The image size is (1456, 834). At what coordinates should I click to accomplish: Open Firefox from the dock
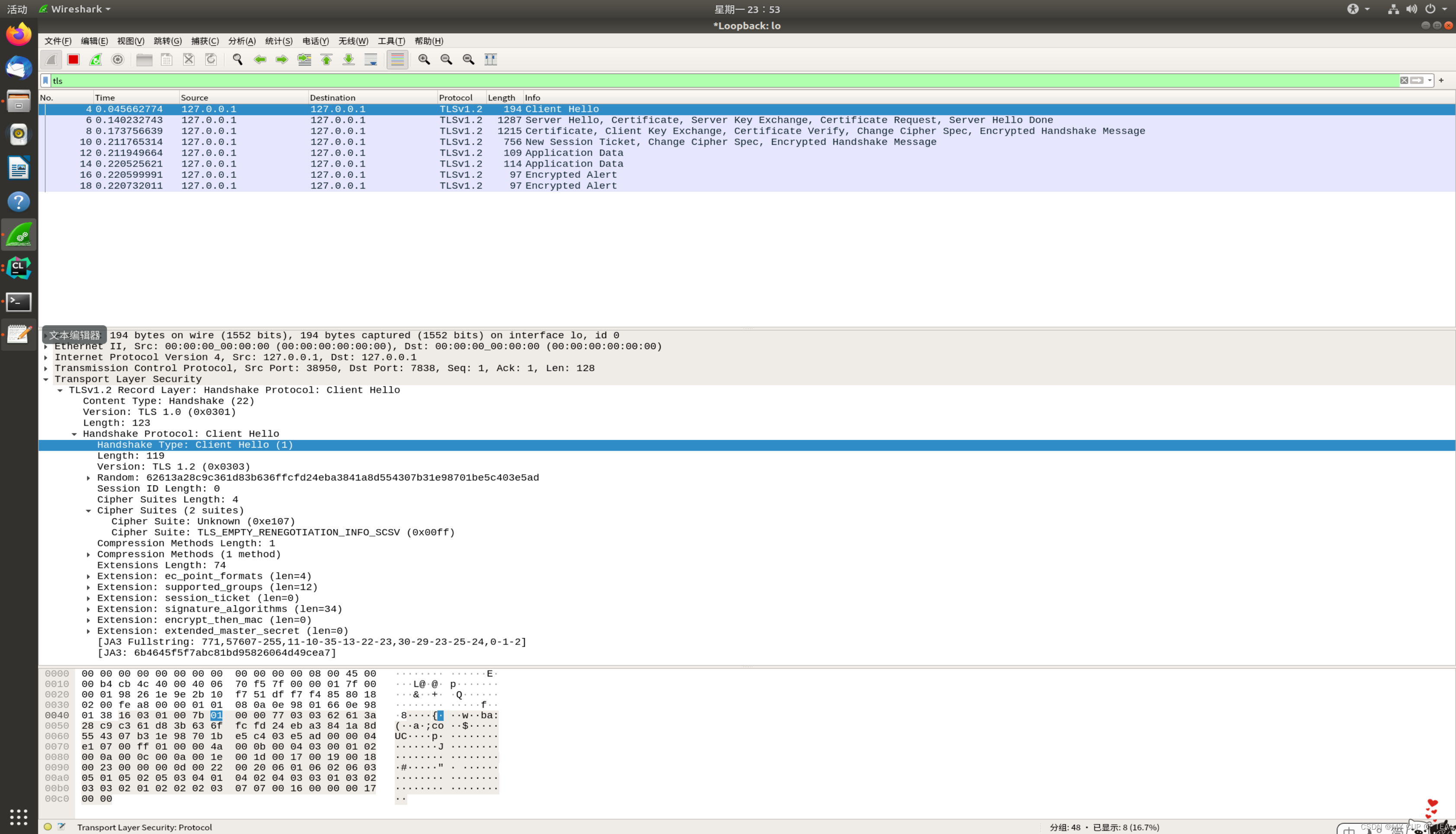coord(18,34)
